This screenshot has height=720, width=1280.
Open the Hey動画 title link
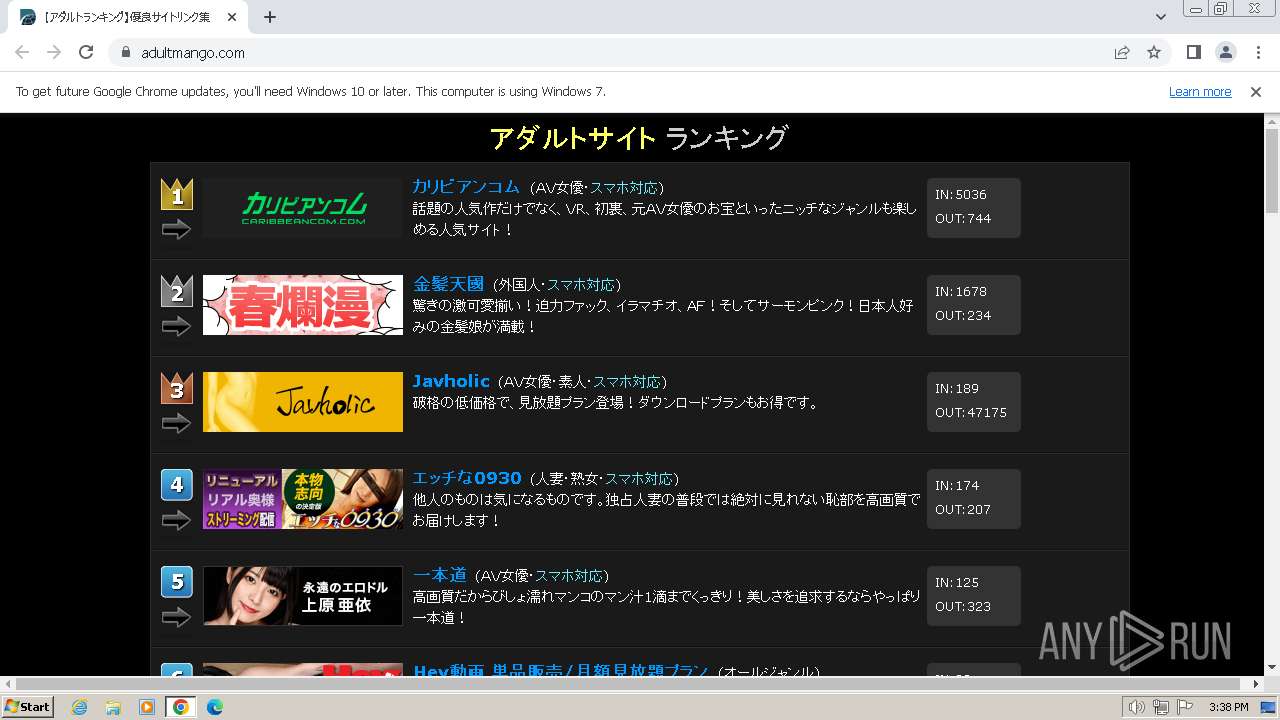pyautogui.click(x=561, y=671)
